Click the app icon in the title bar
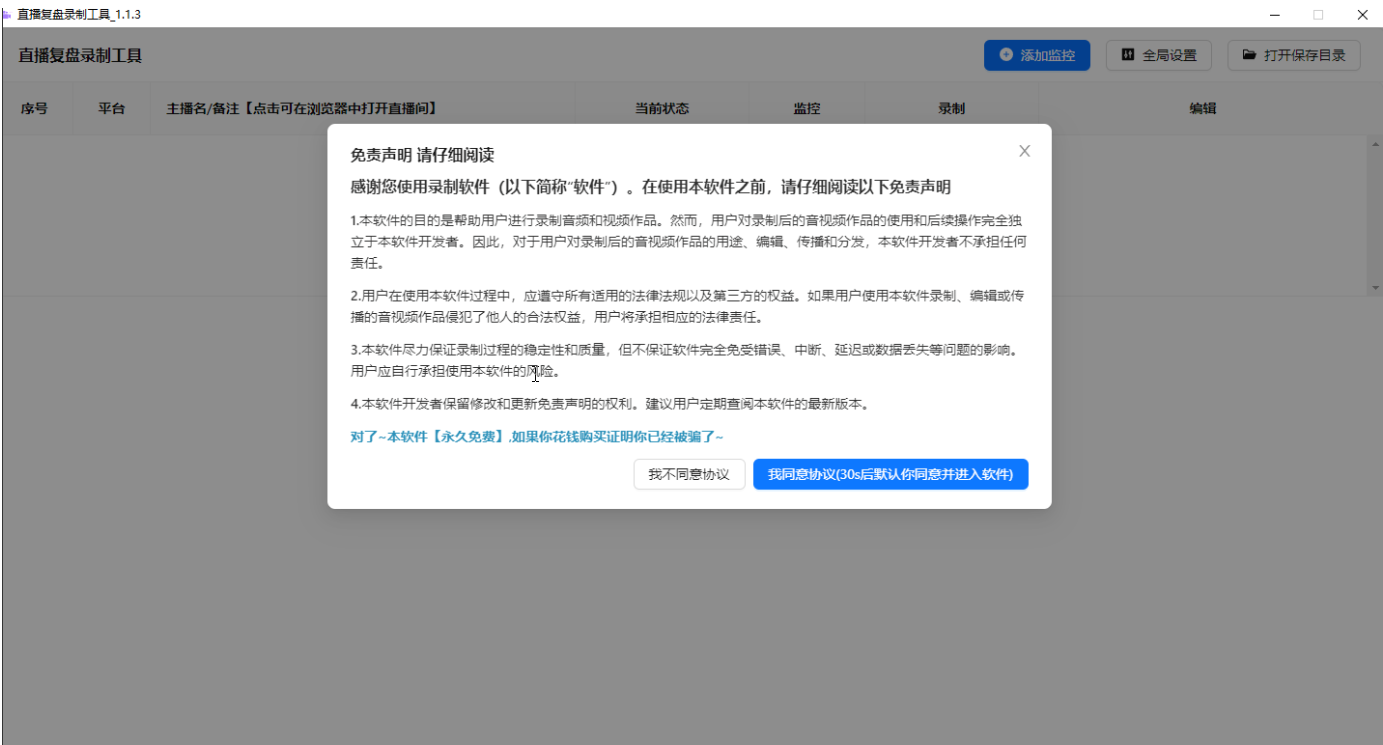Screen dimensions: 1383x745 (x=8, y=14)
